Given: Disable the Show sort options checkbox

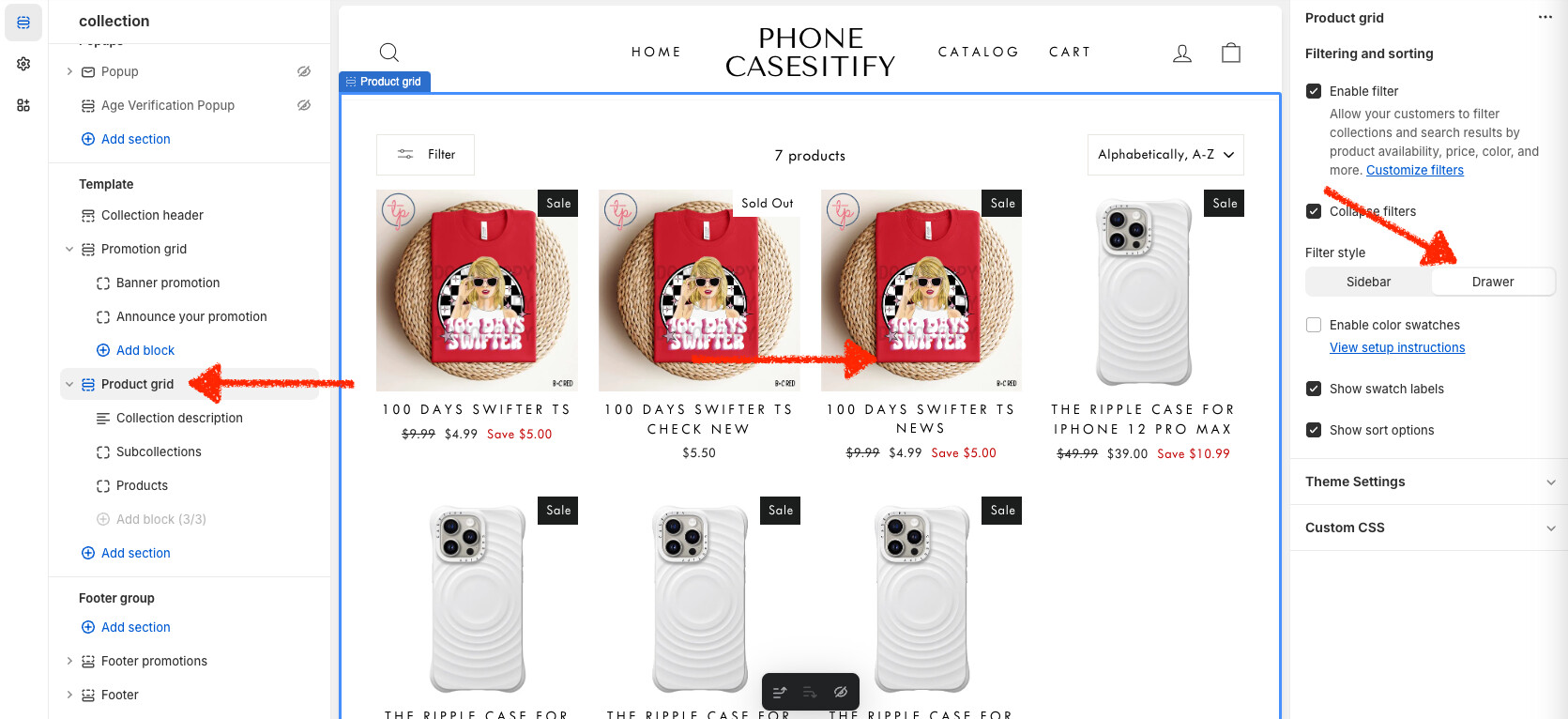Looking at the screenshot, I should (x=1314, y=430).
